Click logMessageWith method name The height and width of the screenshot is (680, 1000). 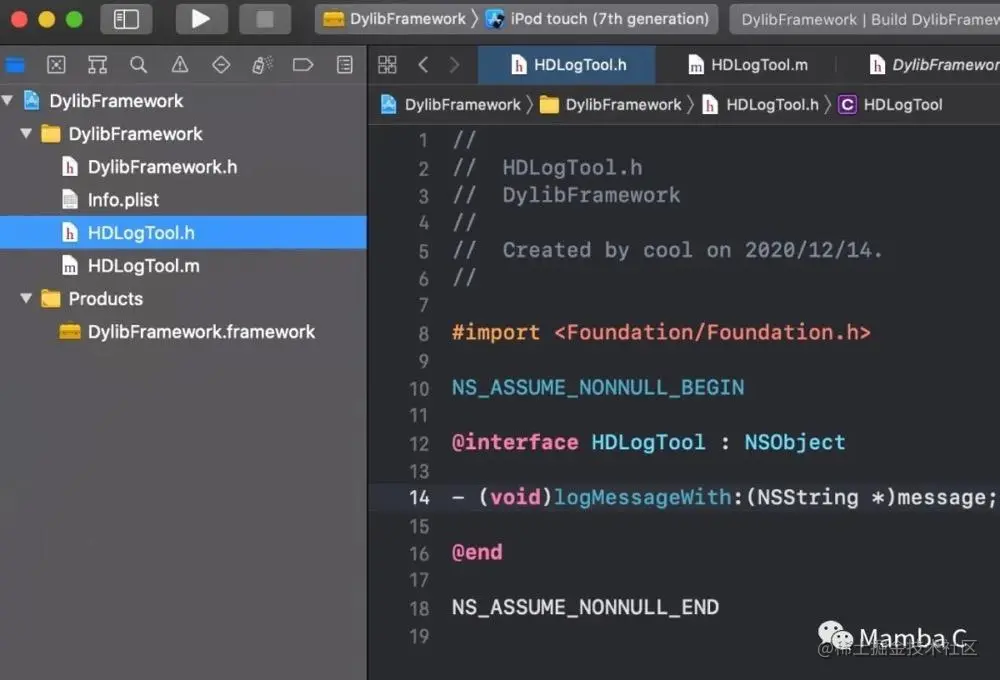(x=642, y=497)
